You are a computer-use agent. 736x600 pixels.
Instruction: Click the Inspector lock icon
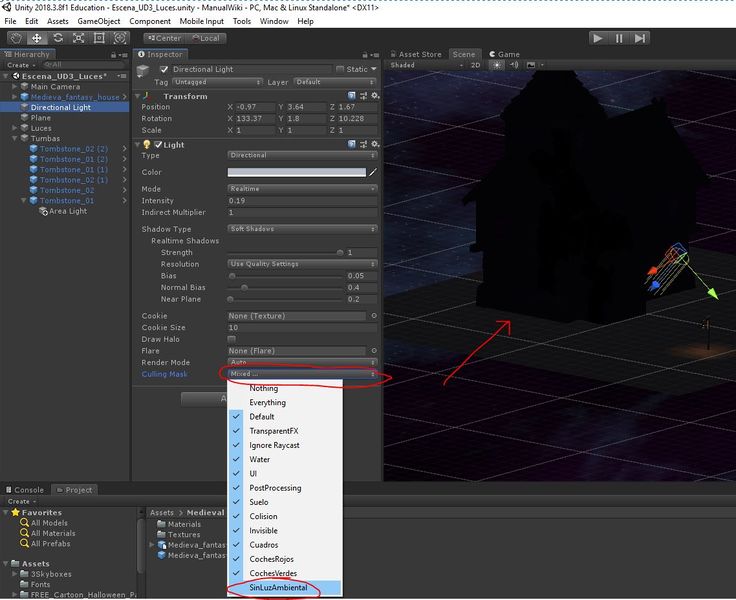click(x=365, y=55)
